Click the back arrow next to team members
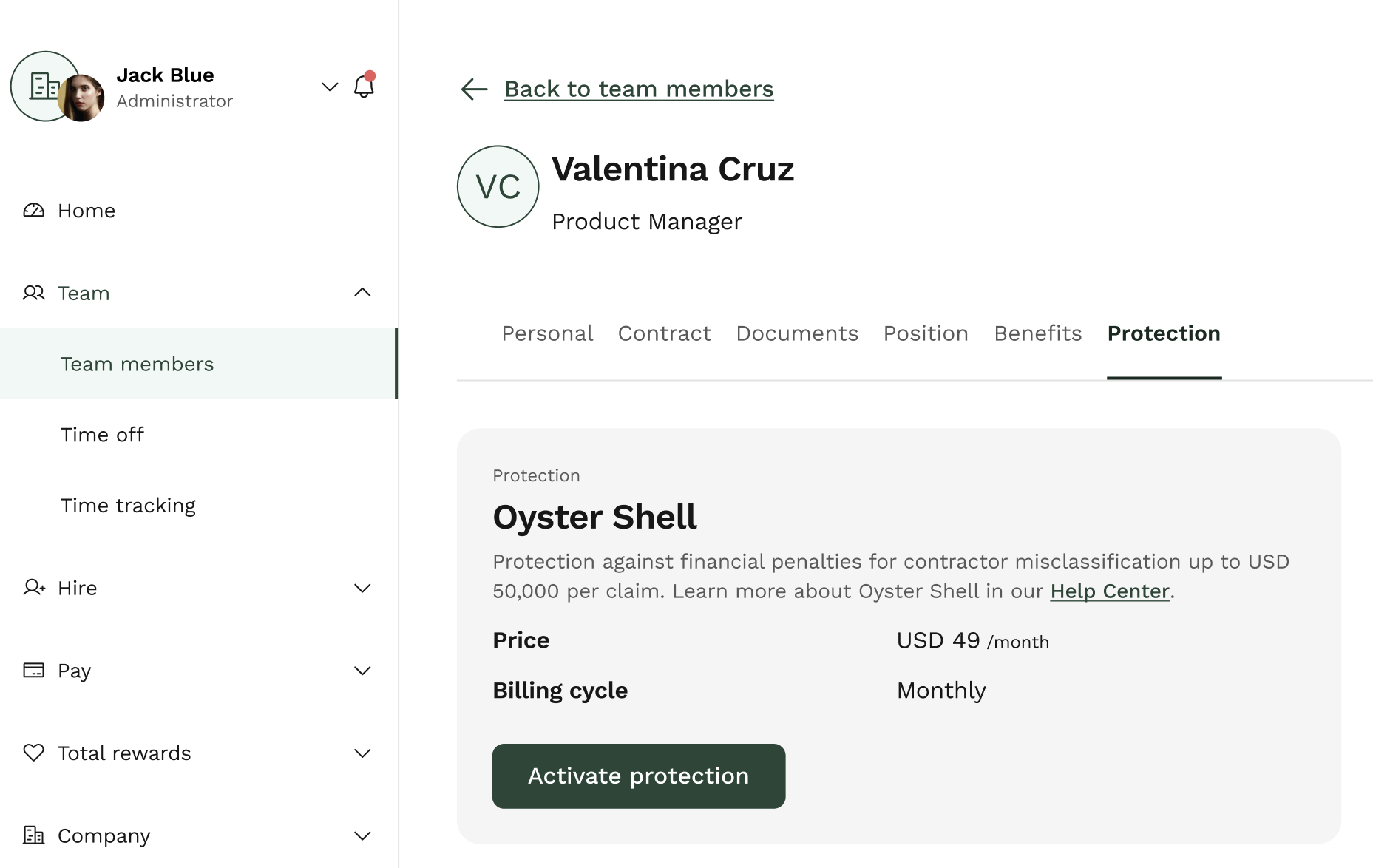Viewport: 1373px width, 868px height. (473, 89)
